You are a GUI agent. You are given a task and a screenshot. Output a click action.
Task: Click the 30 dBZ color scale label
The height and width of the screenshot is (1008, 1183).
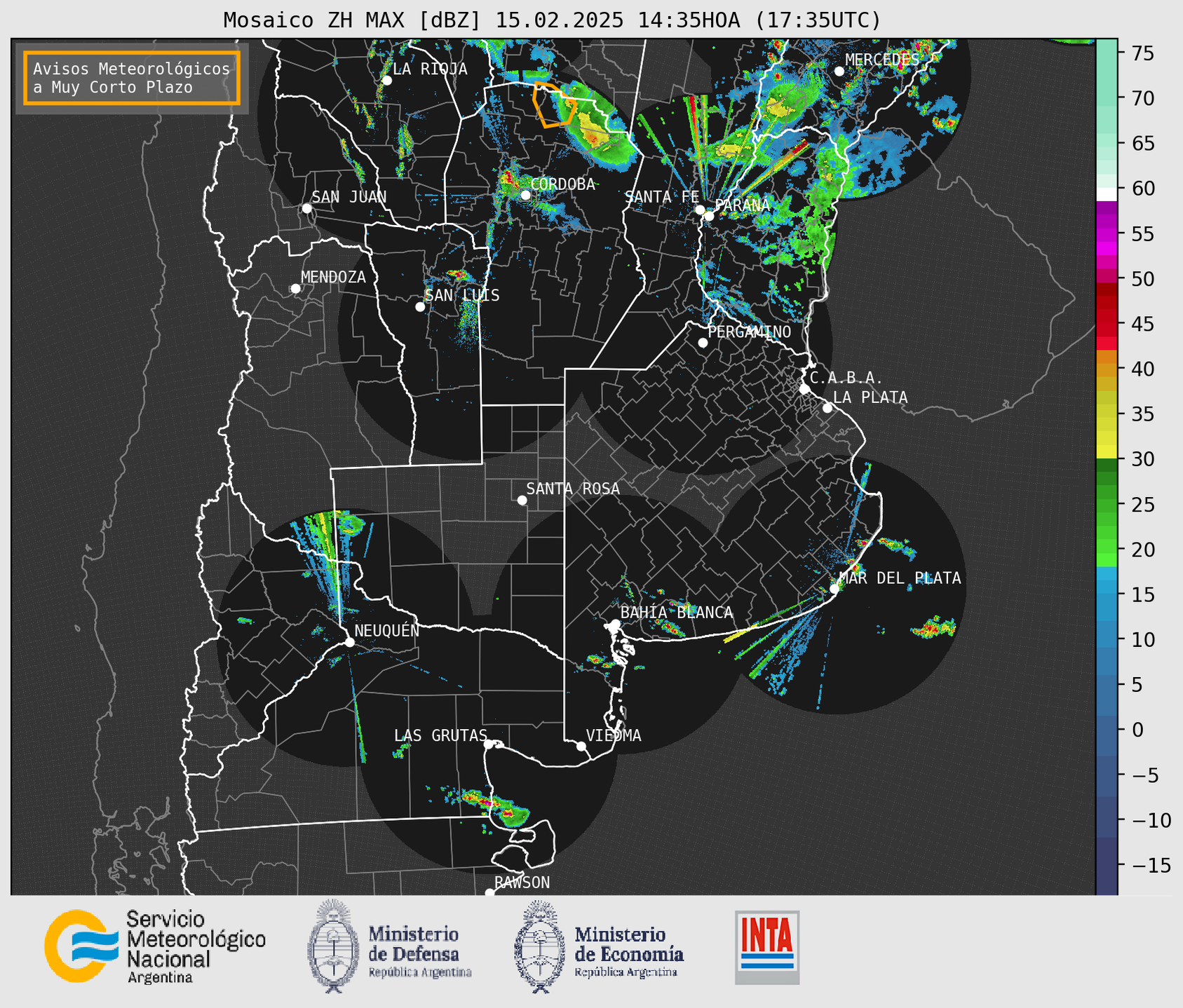[1142, 459]
